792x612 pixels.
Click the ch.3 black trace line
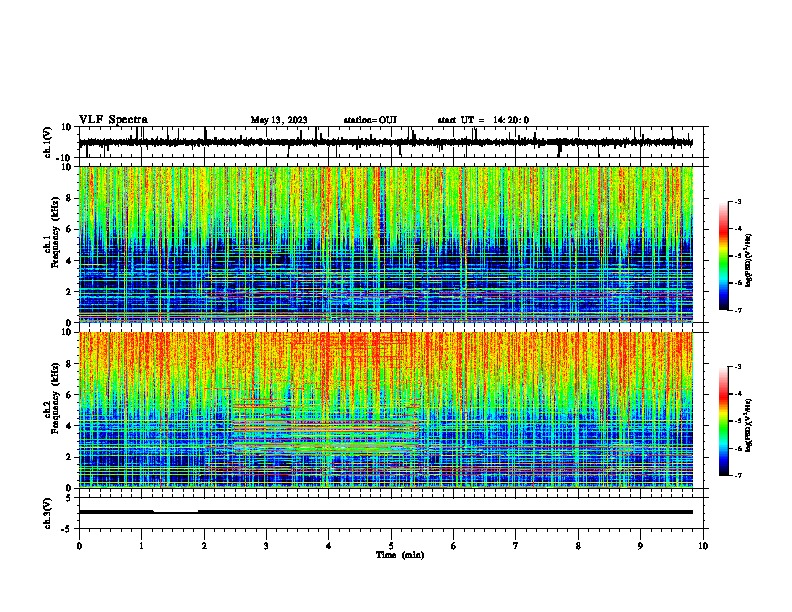point(385,512)
